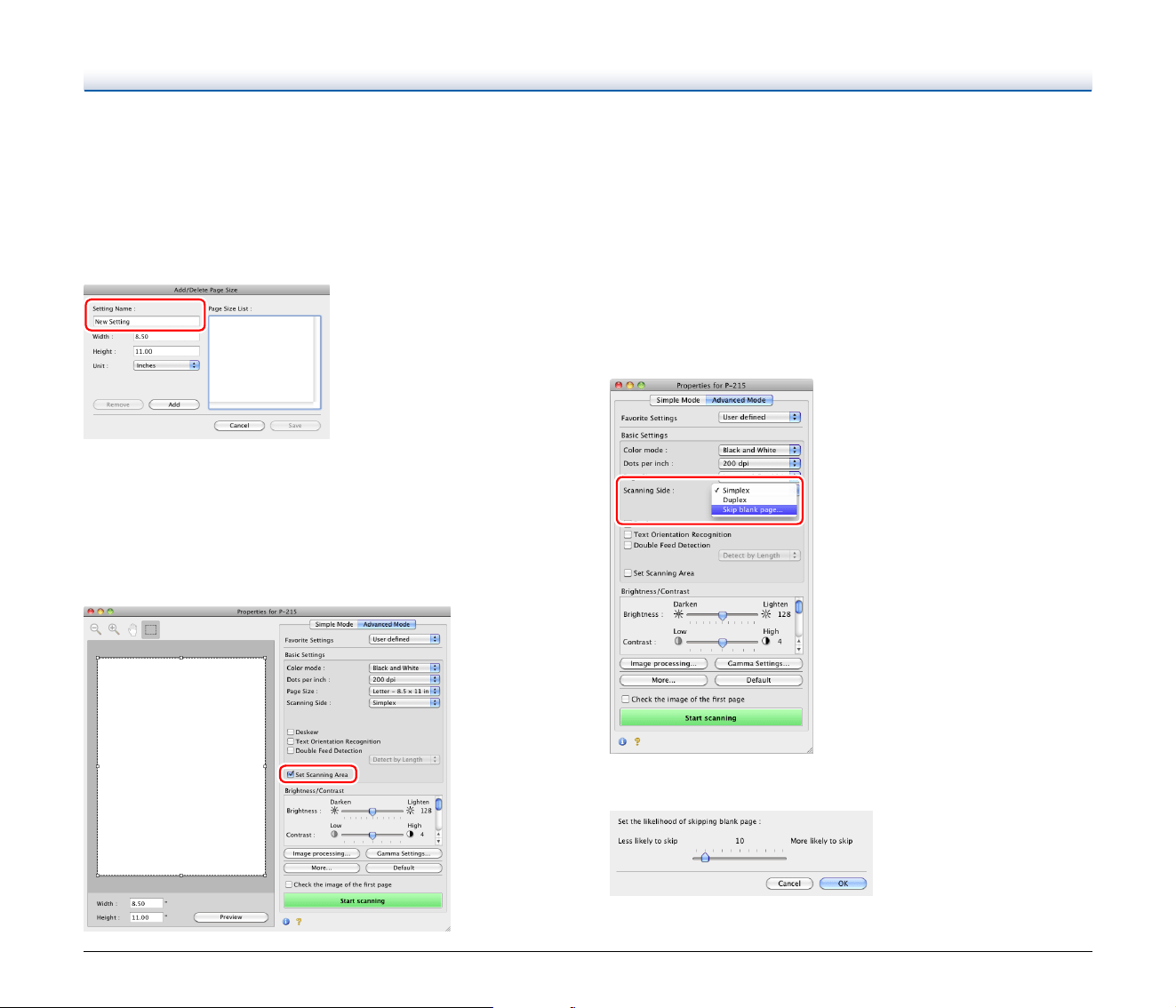Open Page Size Letter dropdown
Screen dimensions: 1176x1008
pos(404,691)
